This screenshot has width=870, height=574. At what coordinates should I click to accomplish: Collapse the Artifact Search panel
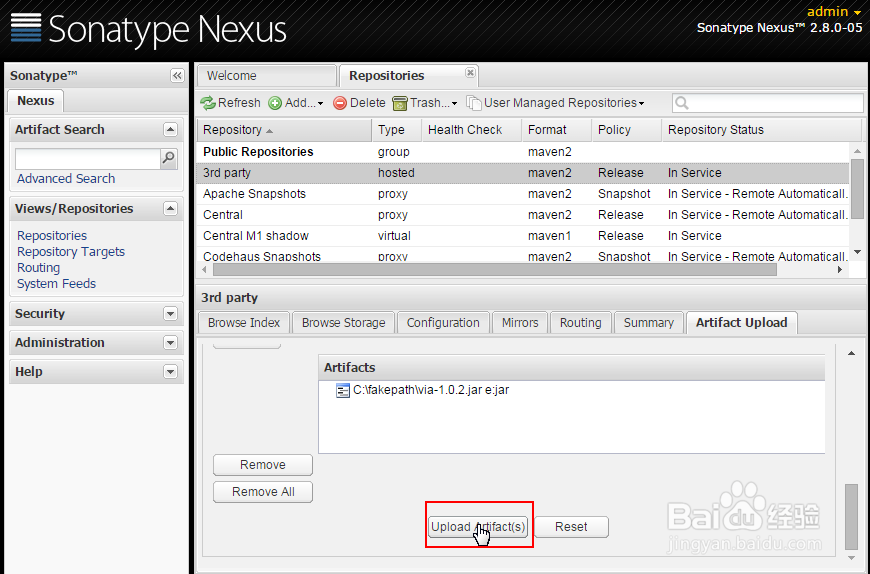(x=170, y=130)
